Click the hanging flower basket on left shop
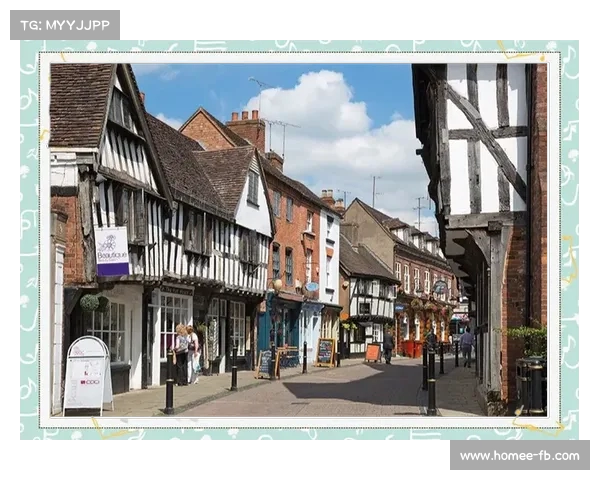Image resolution: width=600 pixels, height=480 pixels. (91, 302)
